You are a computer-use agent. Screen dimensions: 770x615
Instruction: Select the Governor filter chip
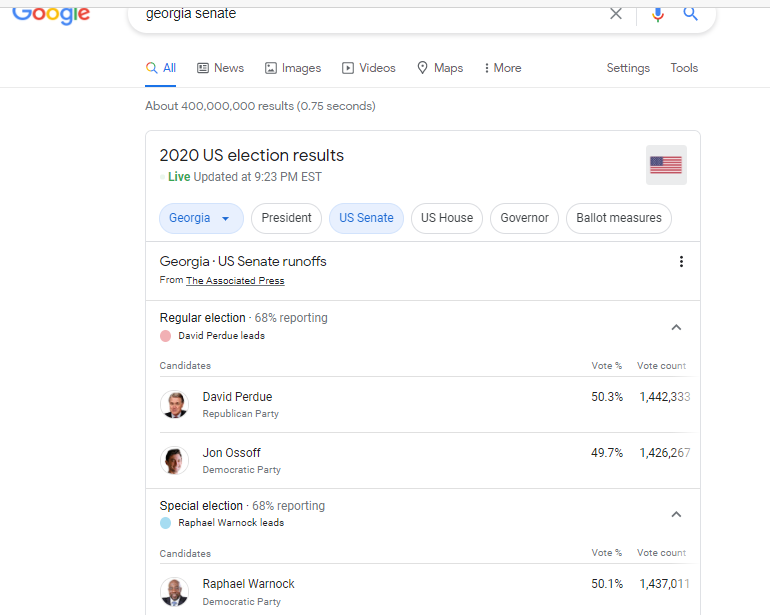tap(524, 218)
